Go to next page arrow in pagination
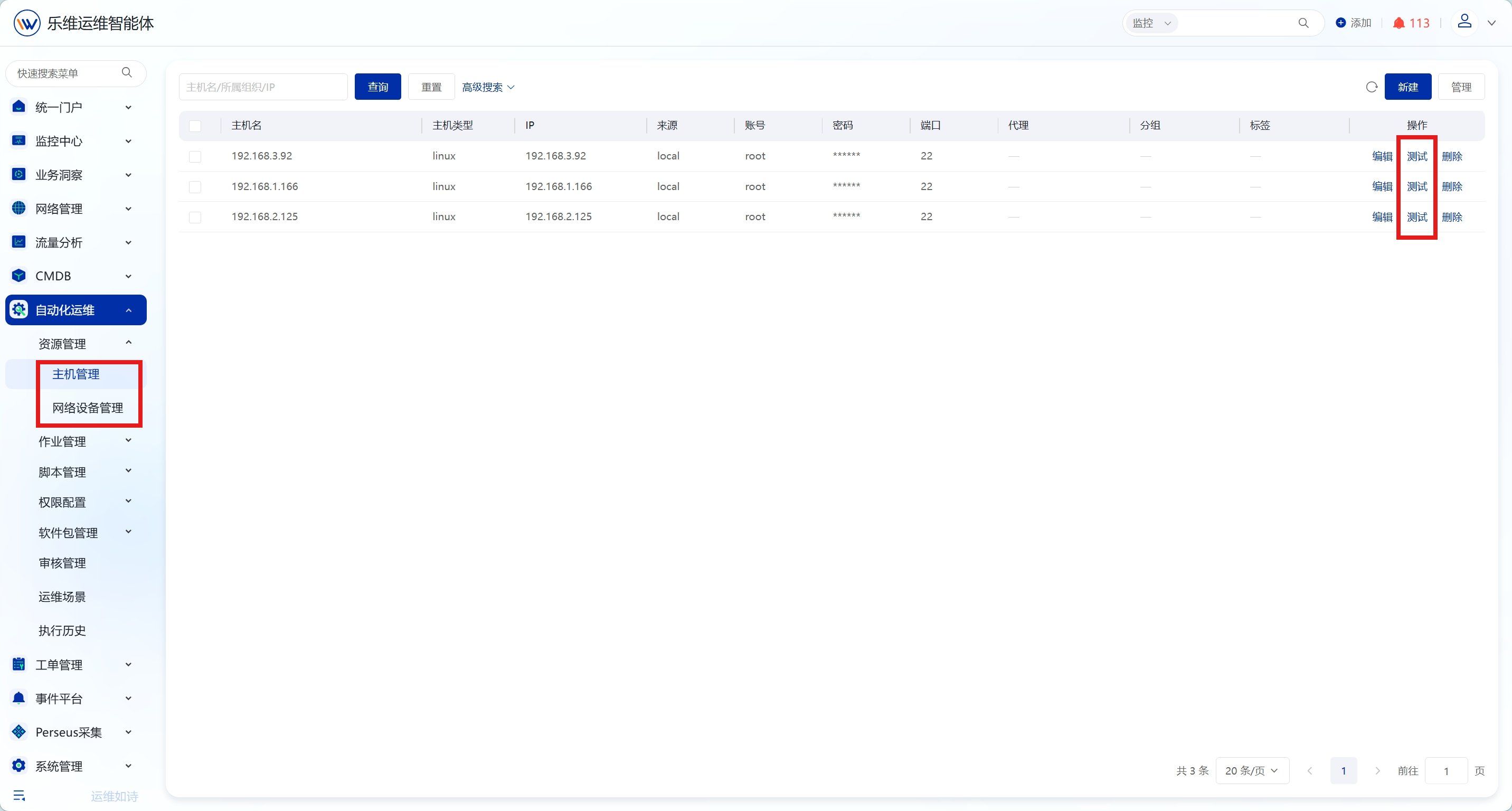Screen dimensions: 1512x811 click(1377, 770)
